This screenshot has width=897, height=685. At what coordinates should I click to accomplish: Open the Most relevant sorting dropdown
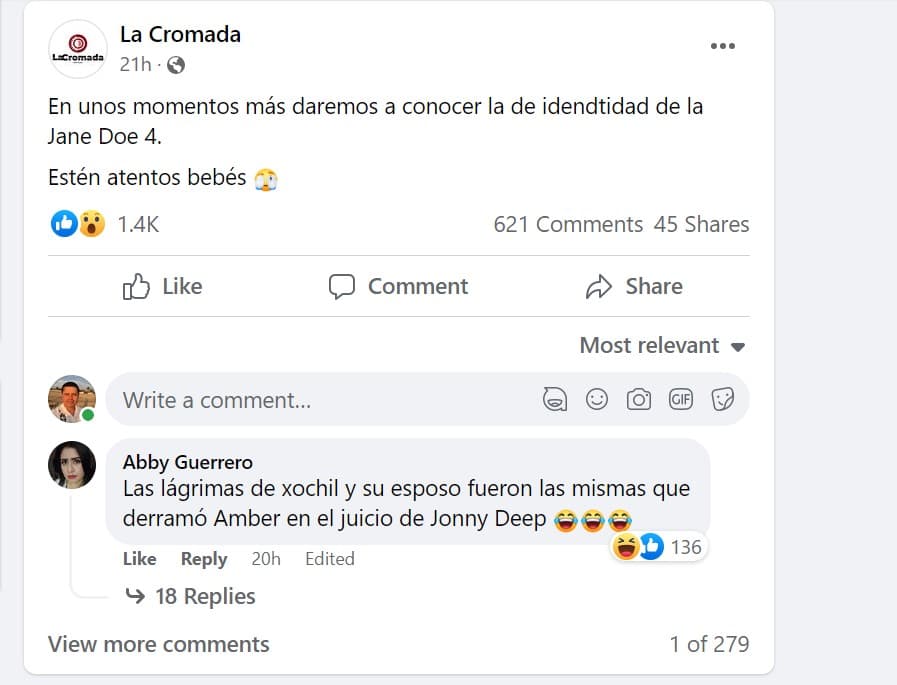662,345
